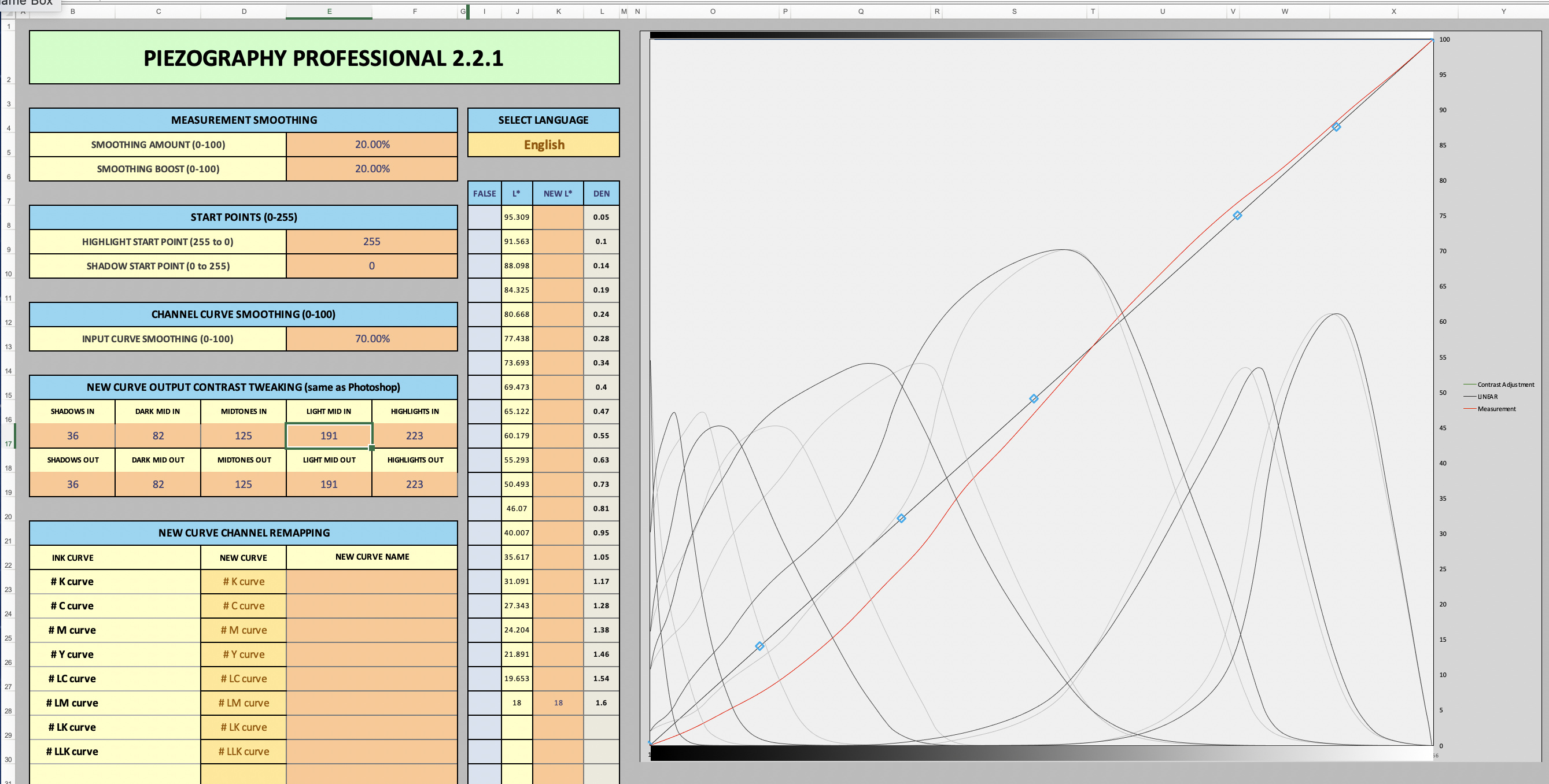
Task: Click the blue diamond marker at the 50 midpoint
Action: pos(1034,398)
